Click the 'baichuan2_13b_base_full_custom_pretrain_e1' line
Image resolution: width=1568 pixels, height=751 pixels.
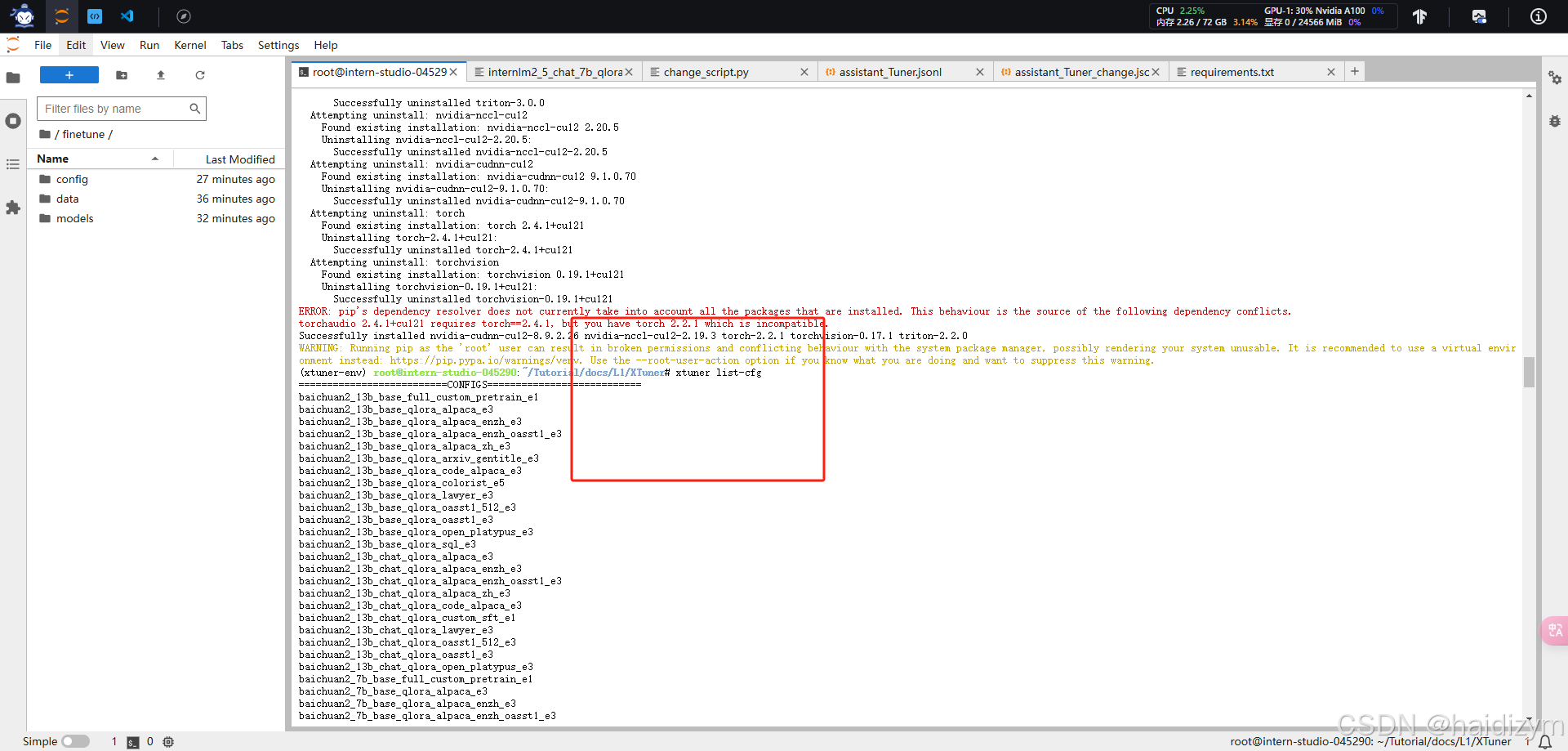pos(418,397)
